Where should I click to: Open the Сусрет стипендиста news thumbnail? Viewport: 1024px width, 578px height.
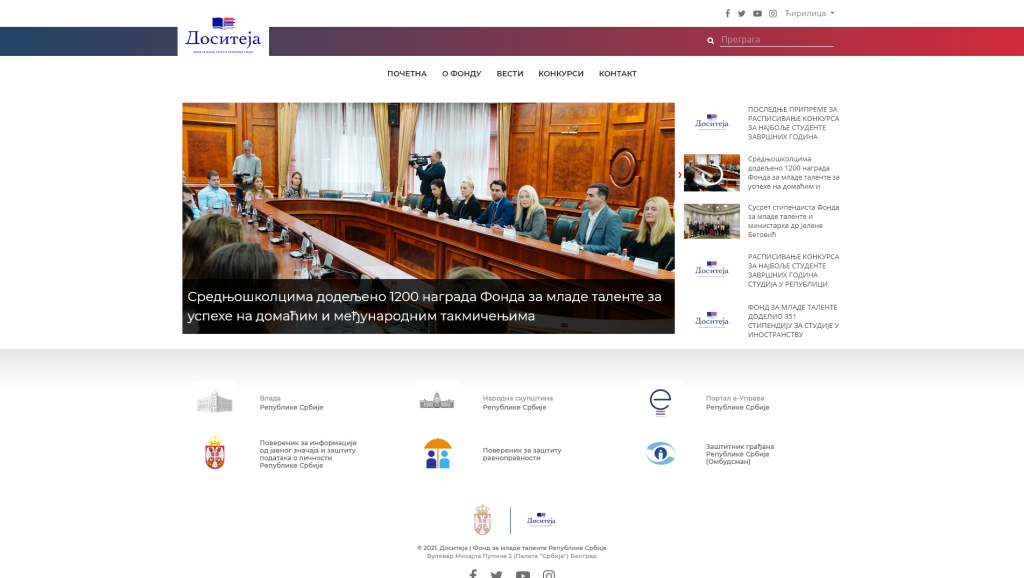tap(712, 221)
